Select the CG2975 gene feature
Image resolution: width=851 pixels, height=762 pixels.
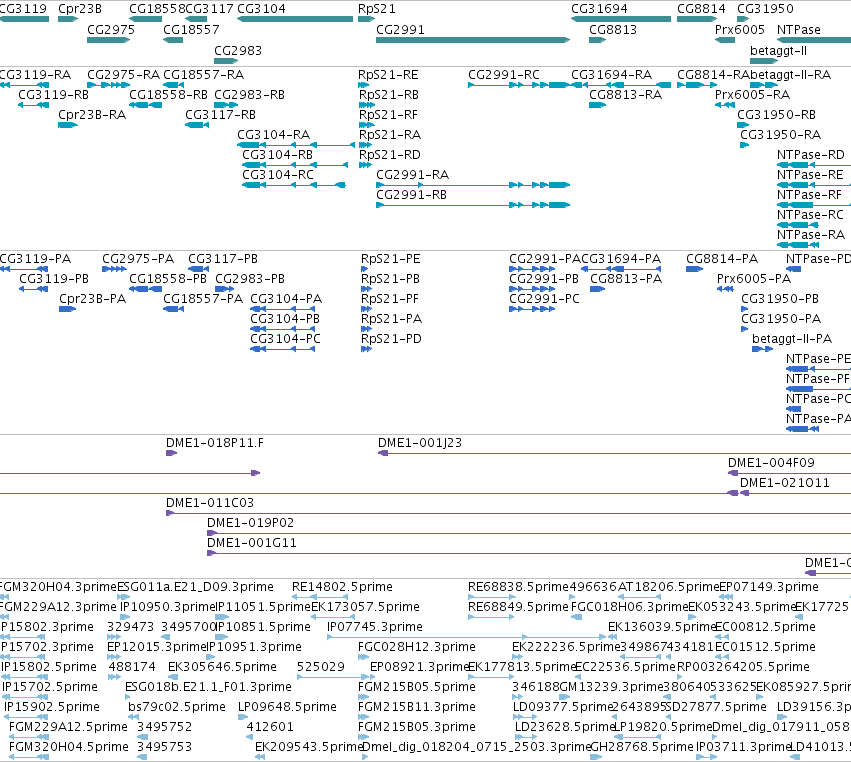click(110, 40)
